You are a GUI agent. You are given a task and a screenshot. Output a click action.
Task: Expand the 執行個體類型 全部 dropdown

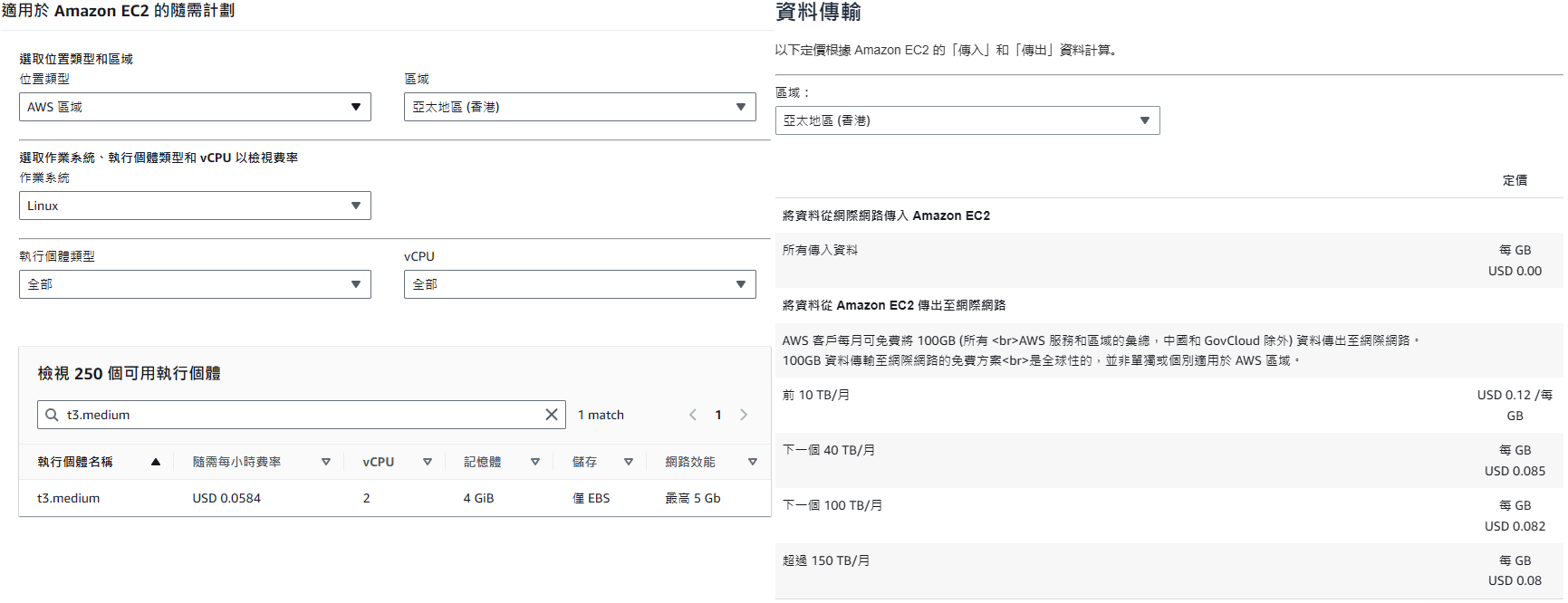(195, 284)
